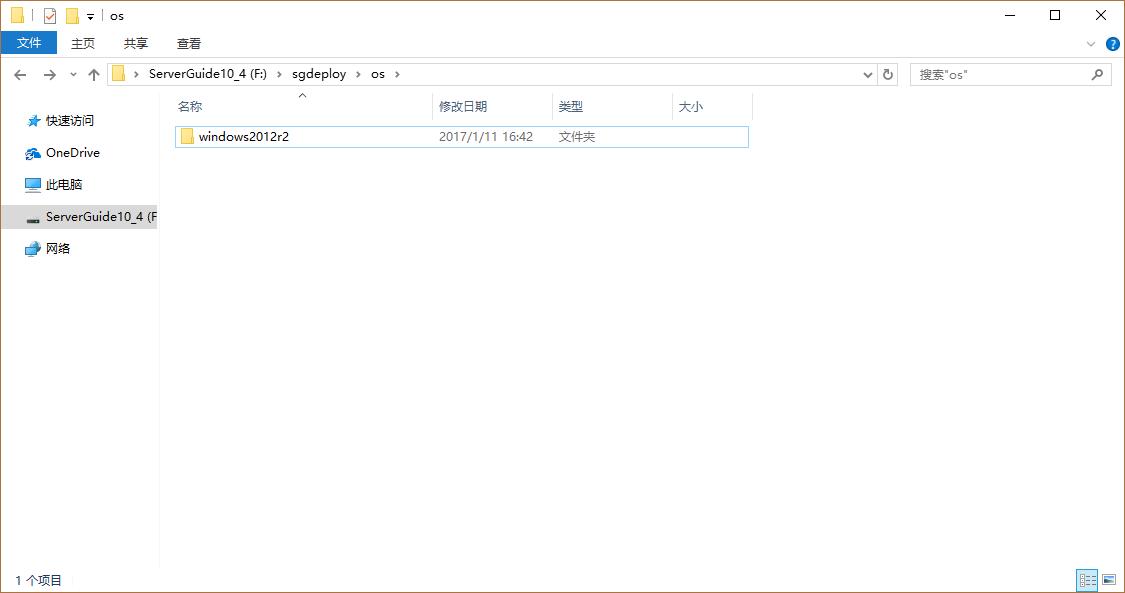Viewport: 1125px width, 593px height.
Task: Open the quick access toolbar customize dropdown
Action: [x=88, y=15]
